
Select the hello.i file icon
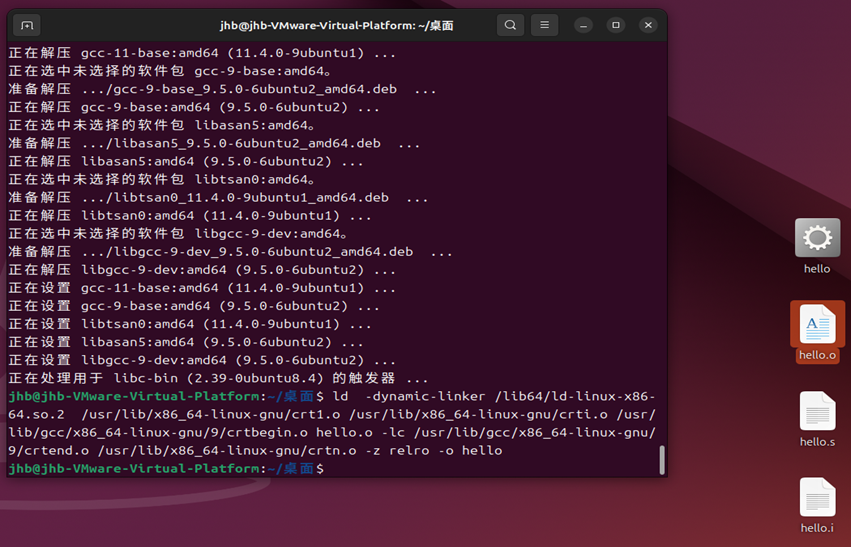point(817,505)
